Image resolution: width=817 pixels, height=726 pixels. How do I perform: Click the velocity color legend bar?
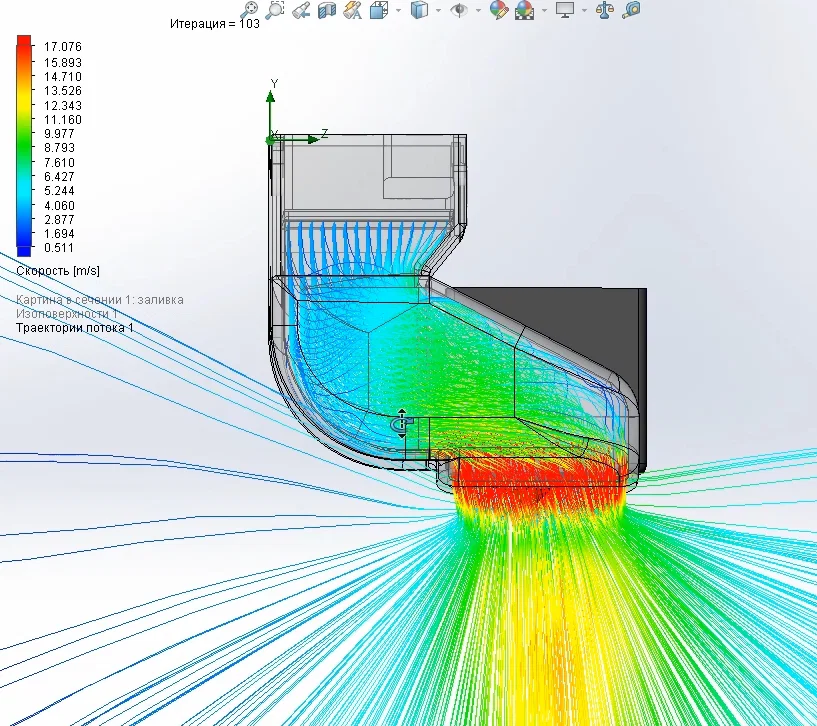(24, 146)
